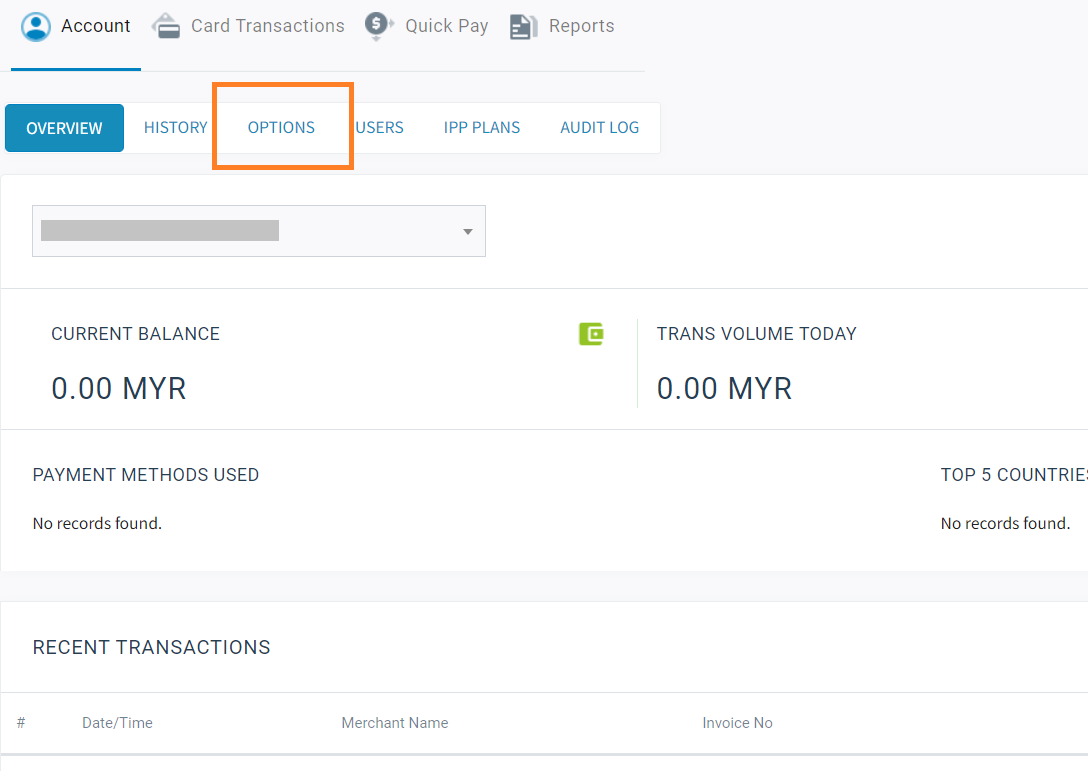Click the Invoice No column header
Viewport: 1088px width, 774px height.
[x=737, y=723]
